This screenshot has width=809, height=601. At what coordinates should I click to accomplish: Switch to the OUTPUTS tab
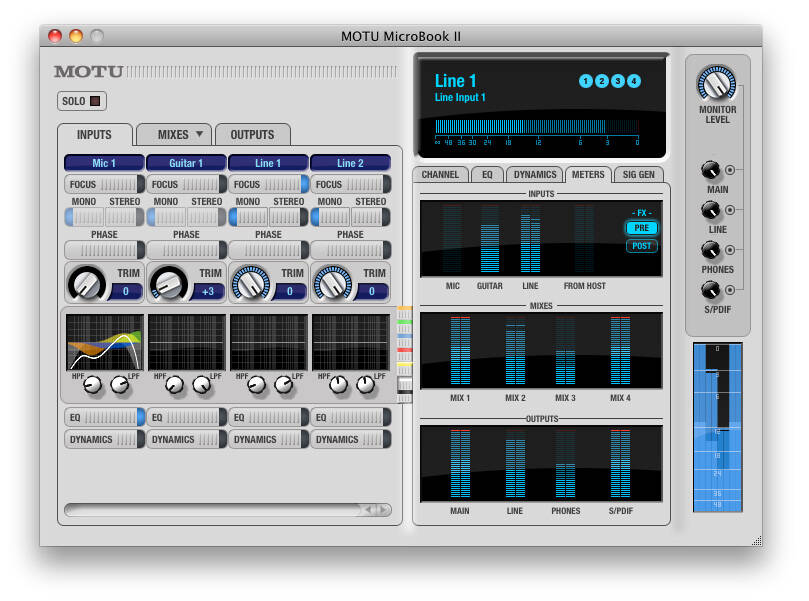(252, 135)
